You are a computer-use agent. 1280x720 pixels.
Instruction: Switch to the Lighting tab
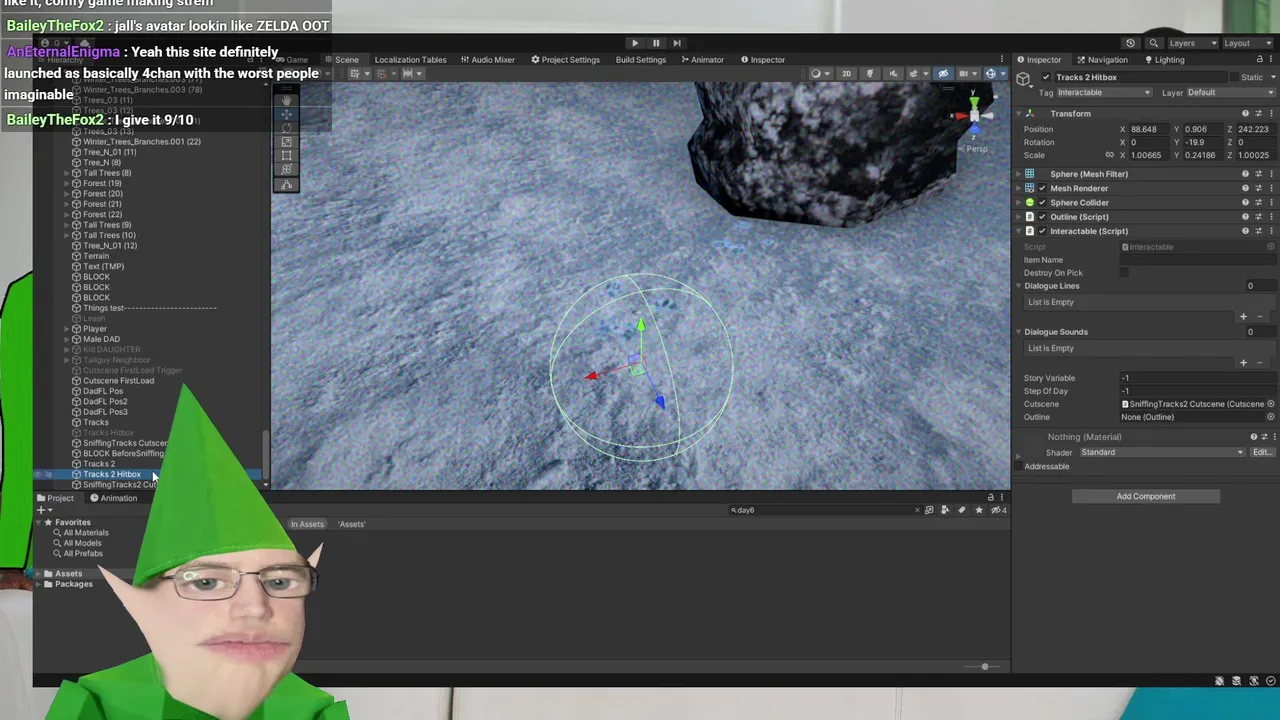click(x=1164, y=60)
